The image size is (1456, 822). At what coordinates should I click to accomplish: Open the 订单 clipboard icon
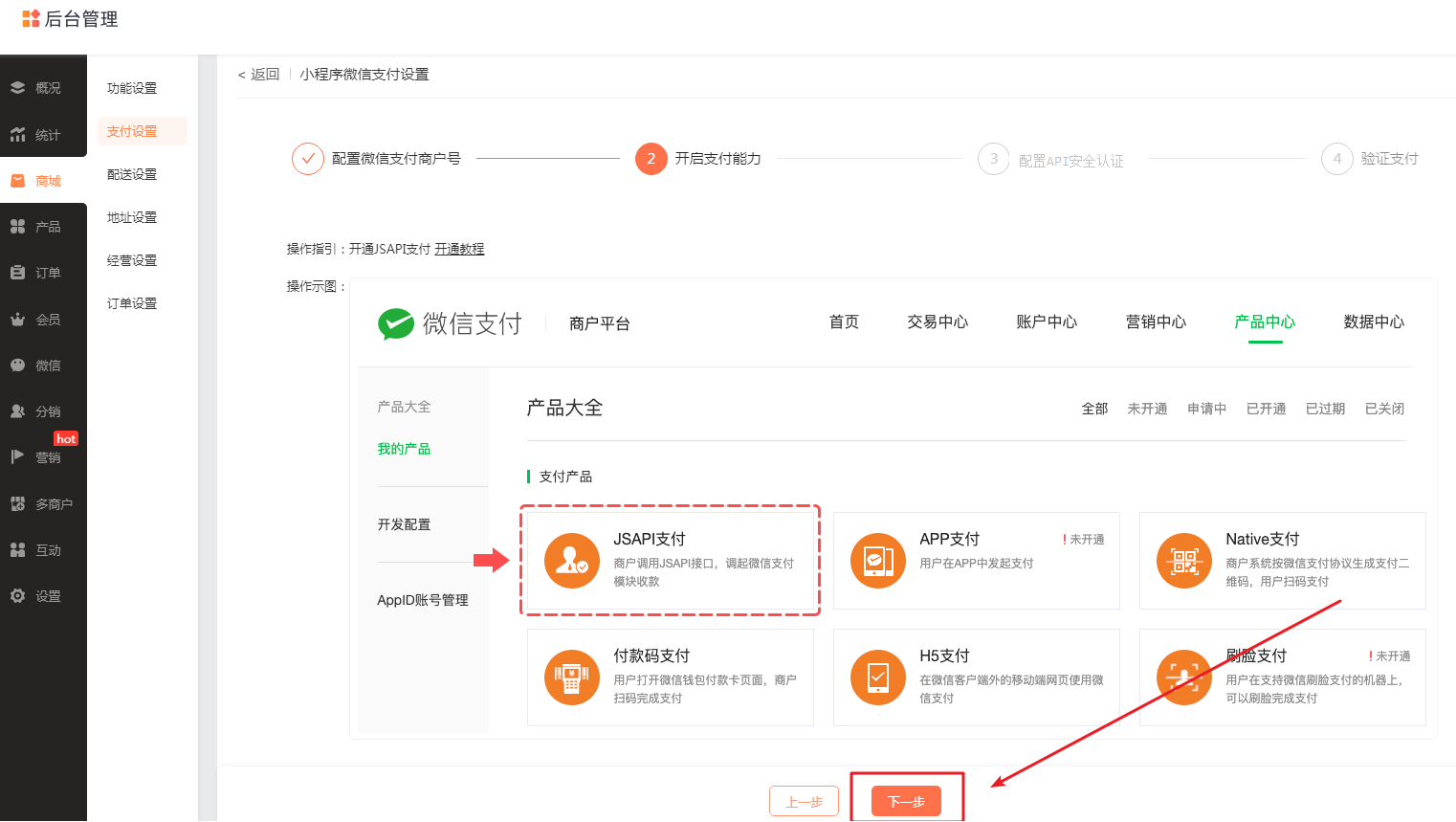point(17,273)
